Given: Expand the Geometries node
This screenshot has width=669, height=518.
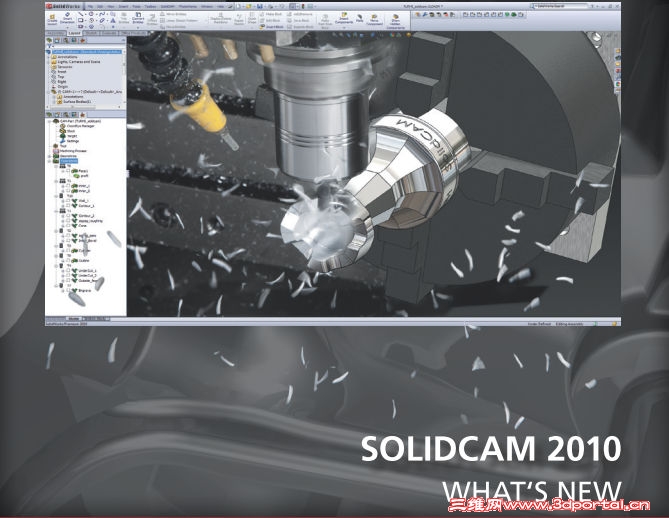Looking at the screenshot, I should tap(49, 156).
